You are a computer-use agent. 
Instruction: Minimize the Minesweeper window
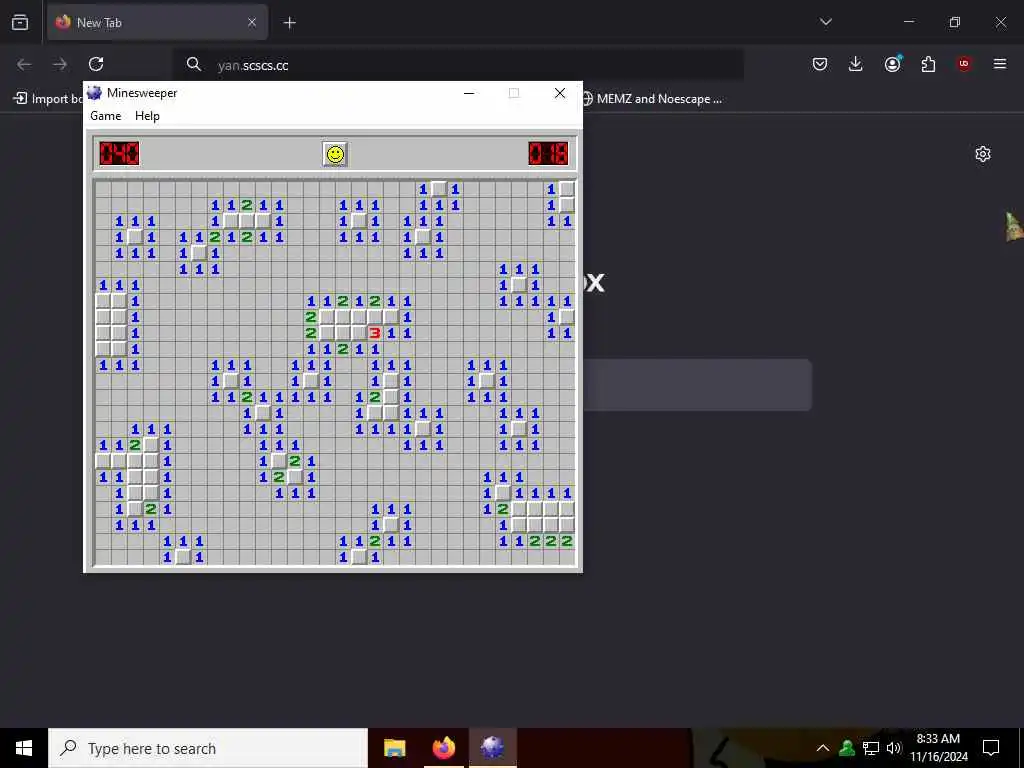click(x=469, y=93)
